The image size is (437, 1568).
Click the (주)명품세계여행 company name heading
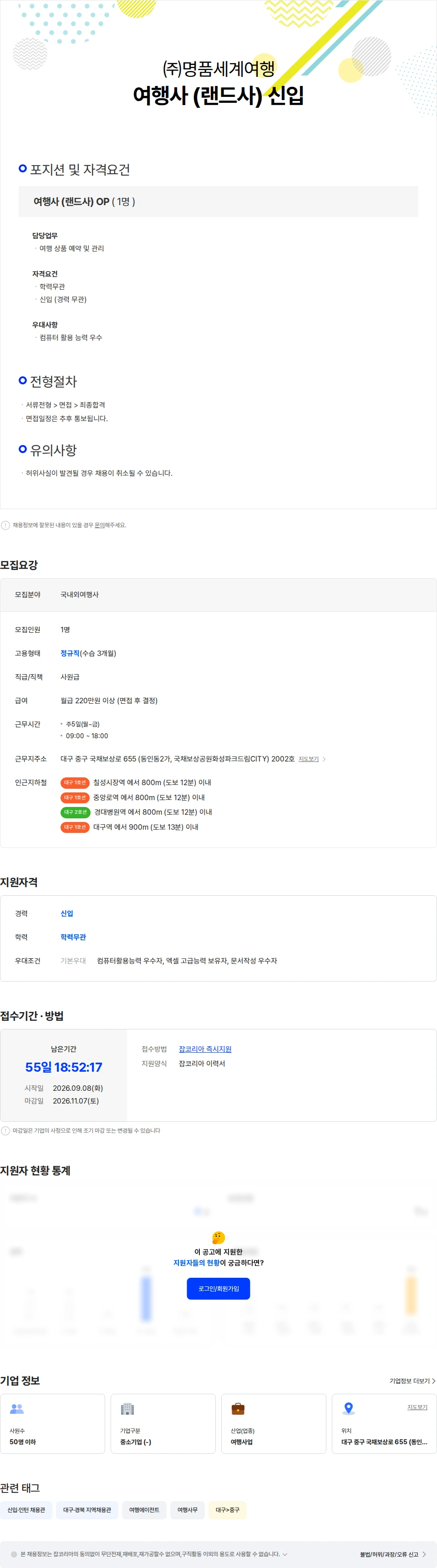click(x=218, y=68)
